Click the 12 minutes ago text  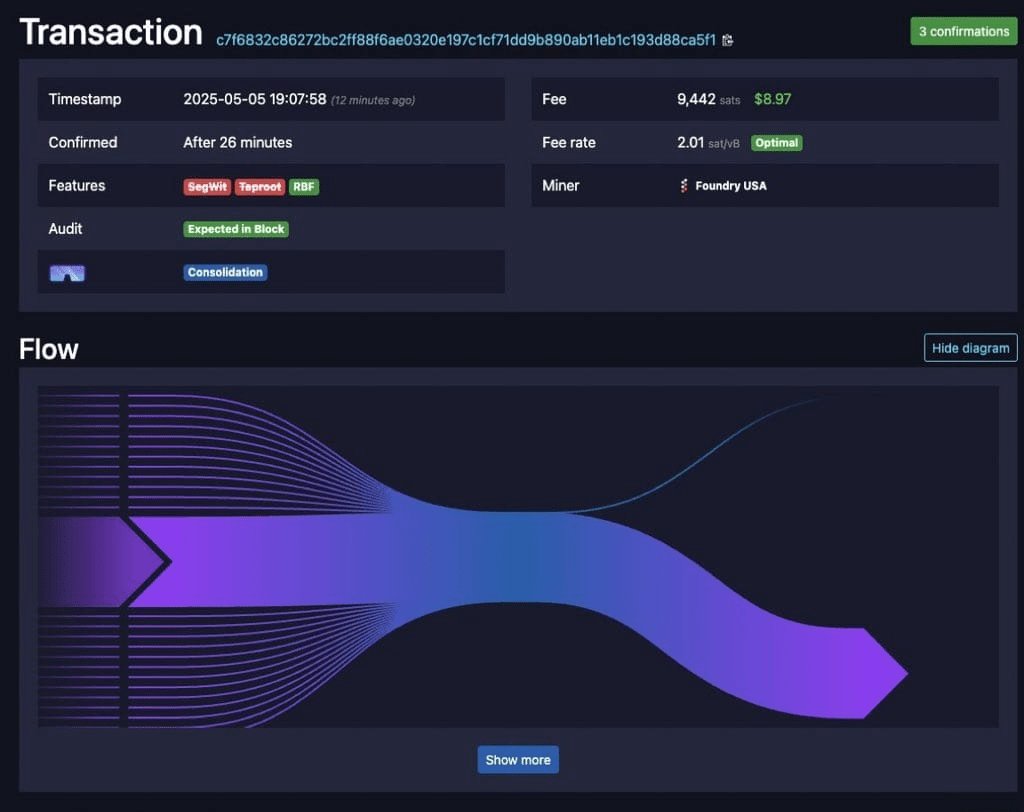(x=373, y=100)
